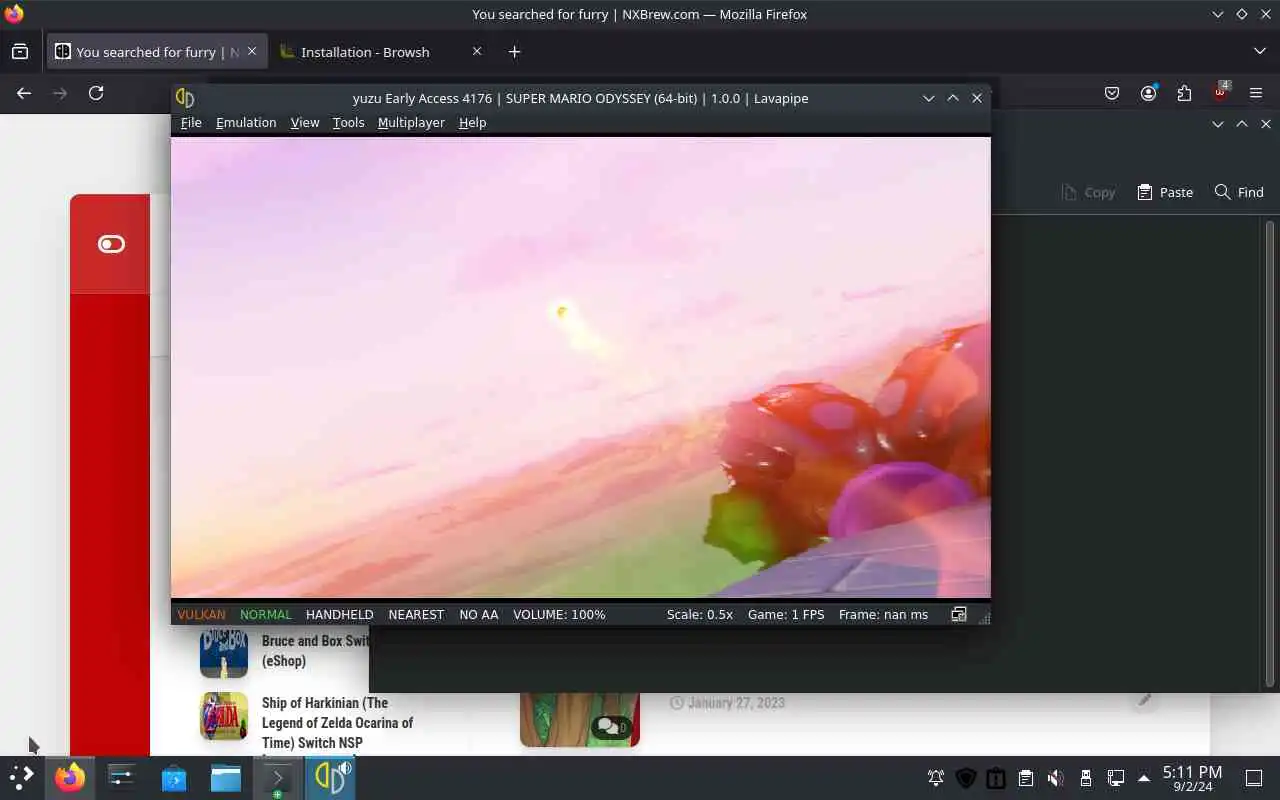Image resolution: width=1280 pixels, height=800 pixels.
Task: Open the yuzu Multiplayer menu
Action: click(x=411, y=122)
